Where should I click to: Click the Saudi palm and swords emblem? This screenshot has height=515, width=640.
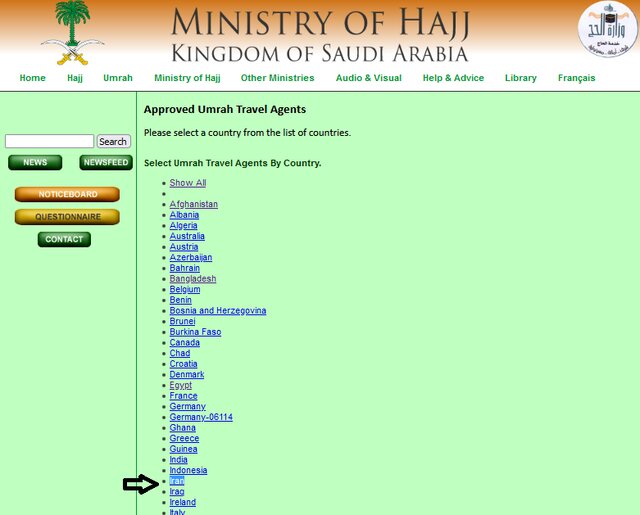click(72, 34)
